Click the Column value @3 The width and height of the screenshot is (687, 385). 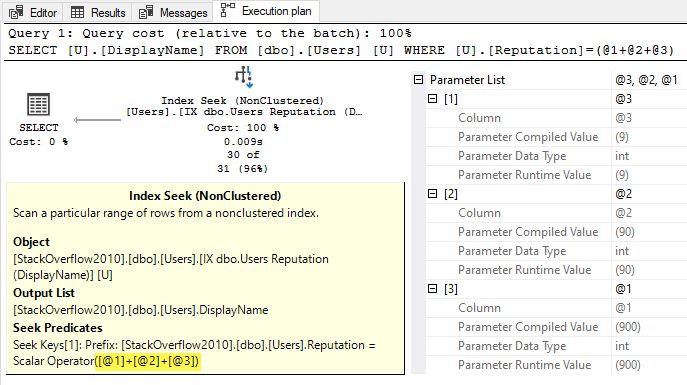623,118
